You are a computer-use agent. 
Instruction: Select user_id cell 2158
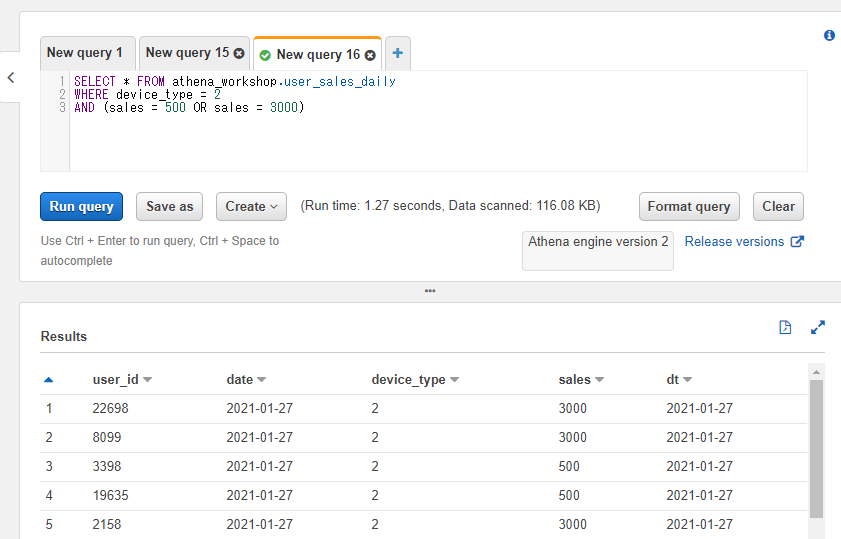click(107, 524)
